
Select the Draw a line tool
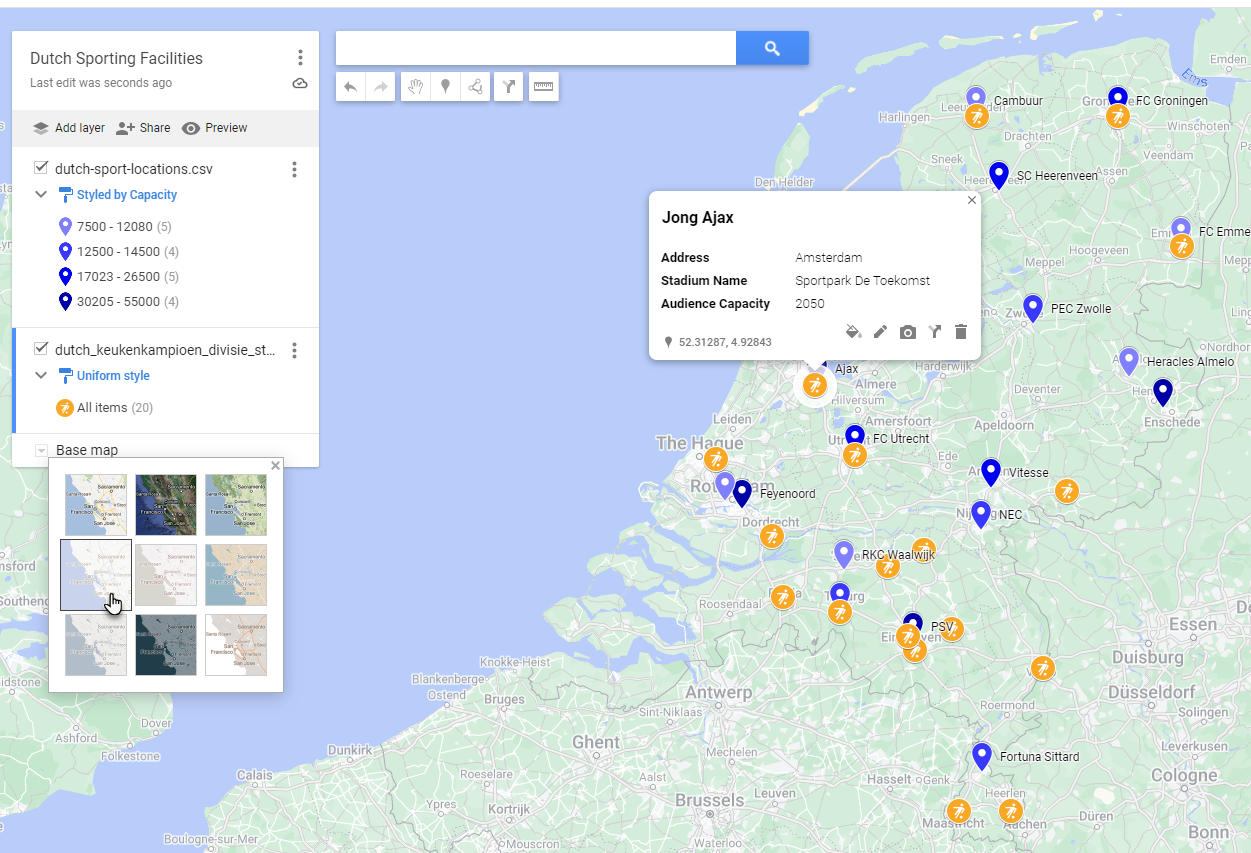(x=475, y=87)
